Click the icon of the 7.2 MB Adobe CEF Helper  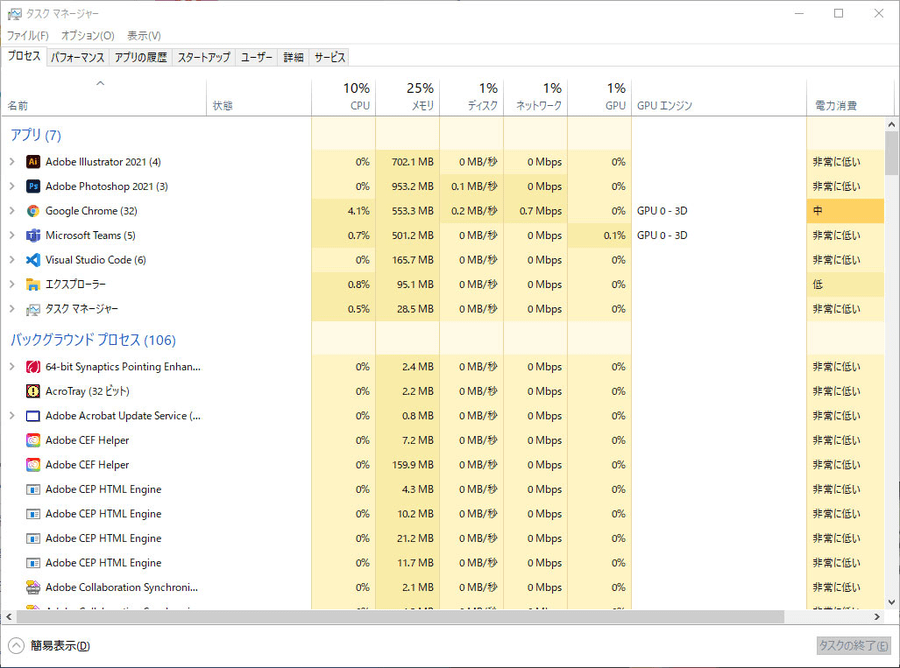click(x=33, y=440)
